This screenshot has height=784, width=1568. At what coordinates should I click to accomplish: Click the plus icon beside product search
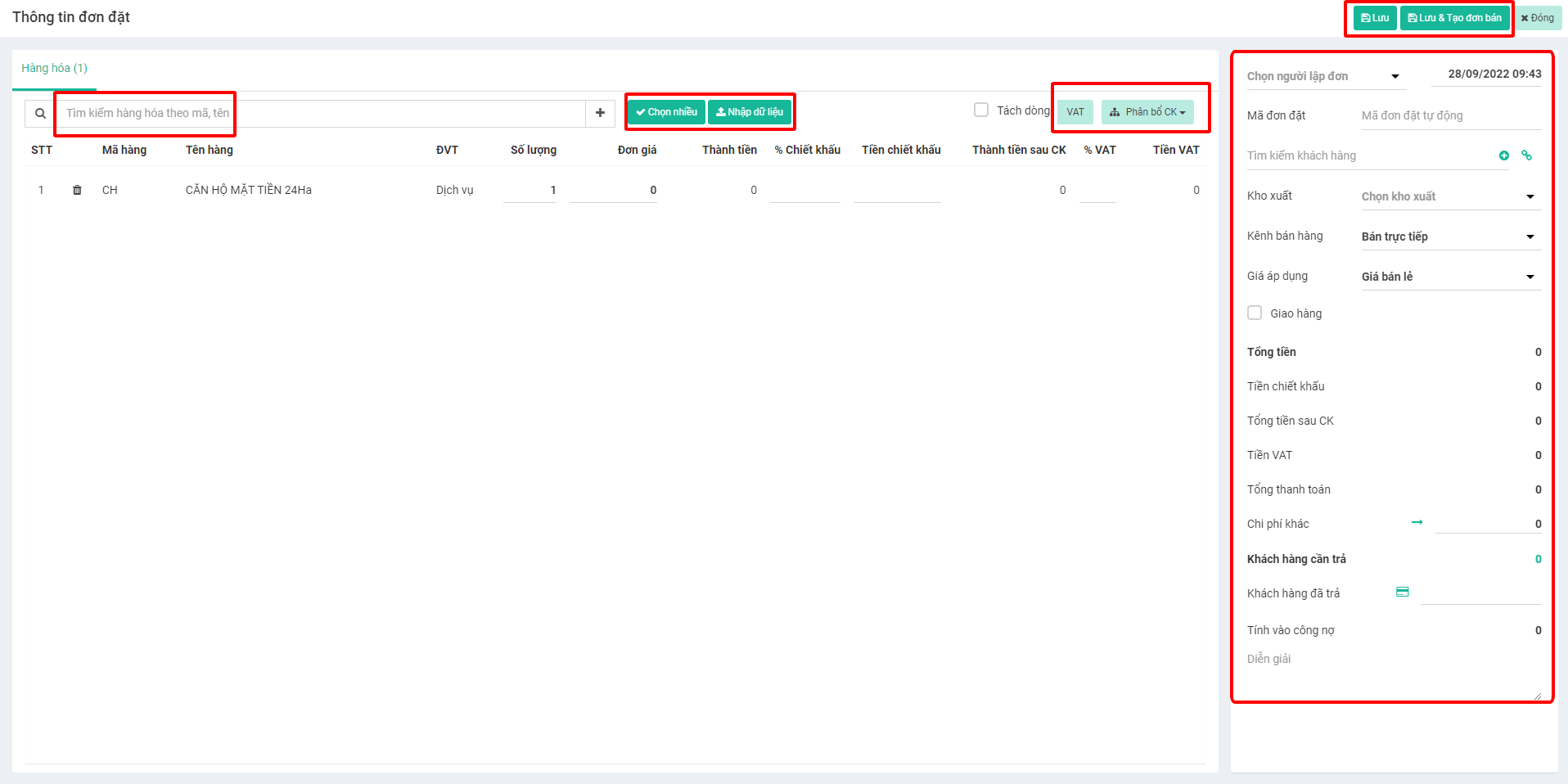point(600,113)
